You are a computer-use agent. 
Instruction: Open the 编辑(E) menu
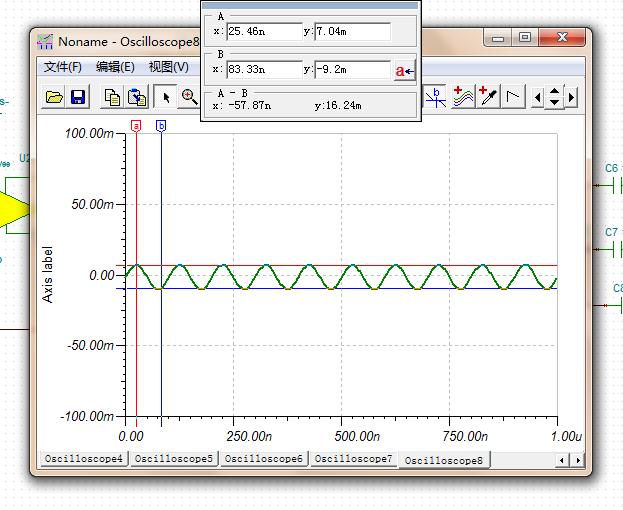pyautogui.click(x=115, y=67)
